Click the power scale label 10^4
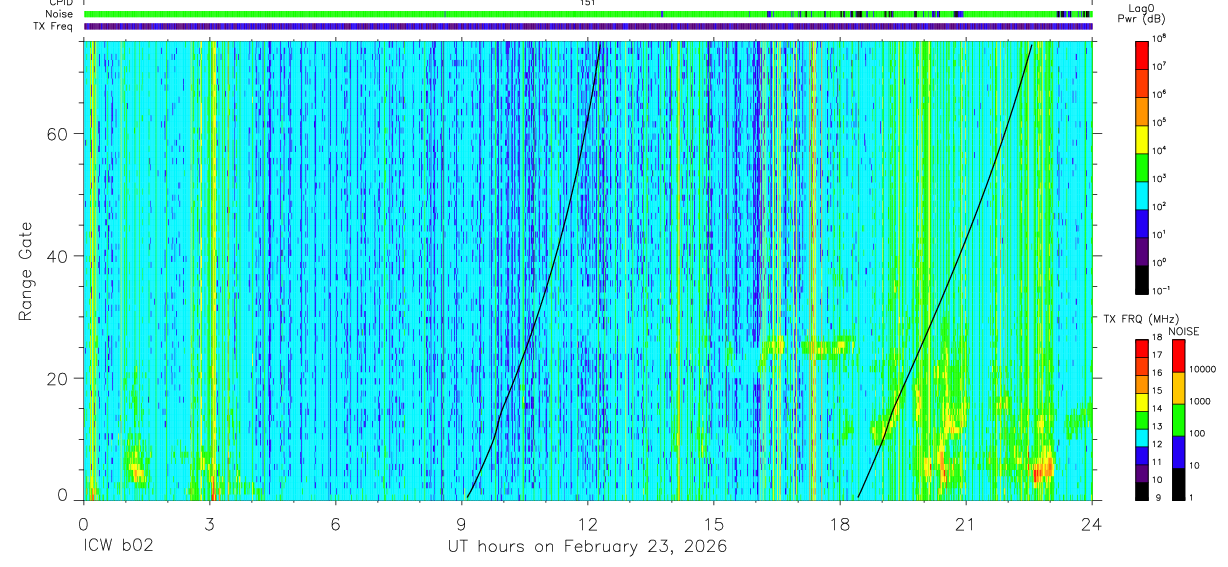 (x=1161, y=150)
